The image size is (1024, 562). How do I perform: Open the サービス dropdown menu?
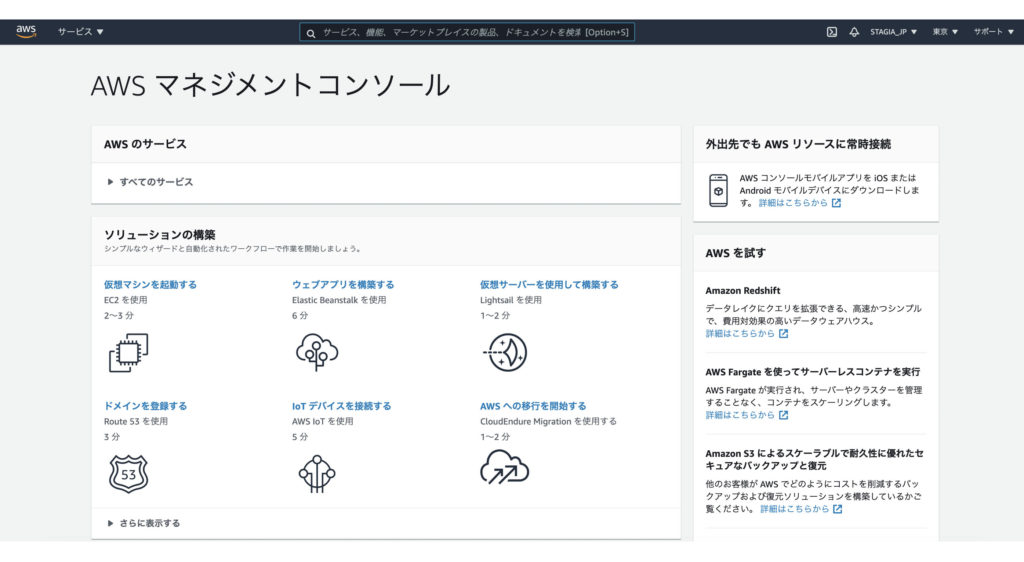80,32
